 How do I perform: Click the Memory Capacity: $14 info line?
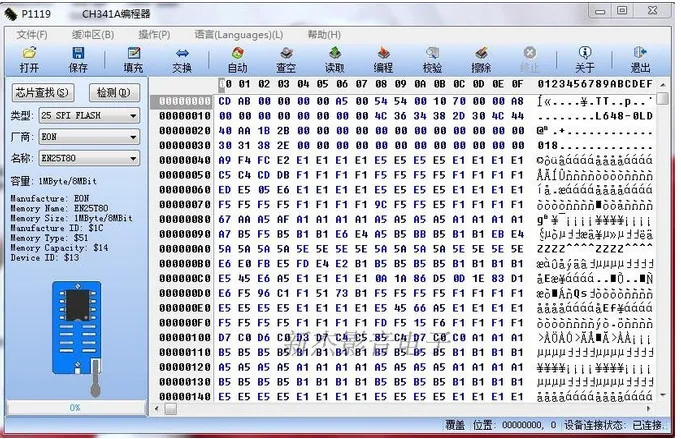click(x=59, y=248)
